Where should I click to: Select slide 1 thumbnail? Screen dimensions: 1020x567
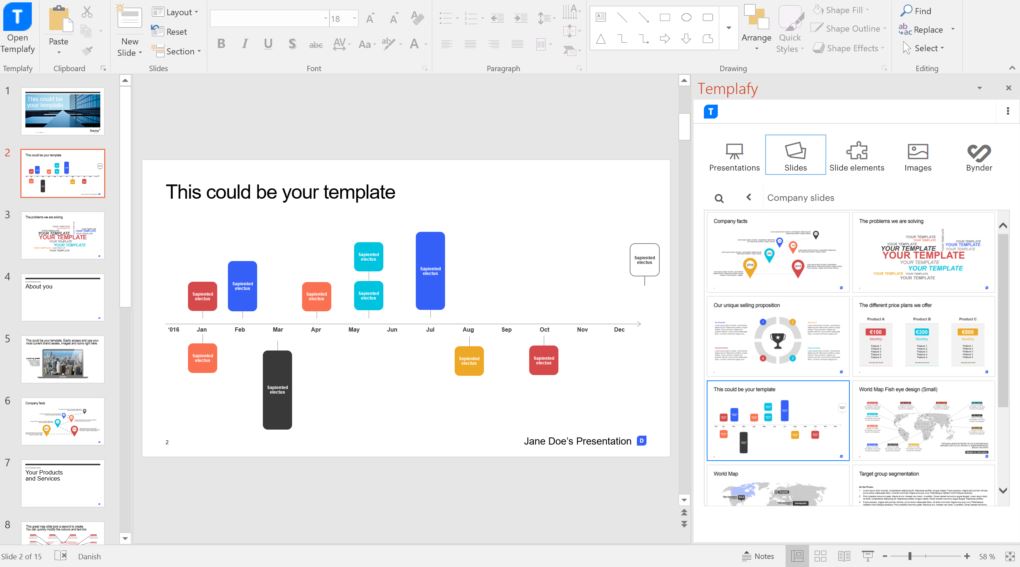pyautogui.click(x=62, y=111)
